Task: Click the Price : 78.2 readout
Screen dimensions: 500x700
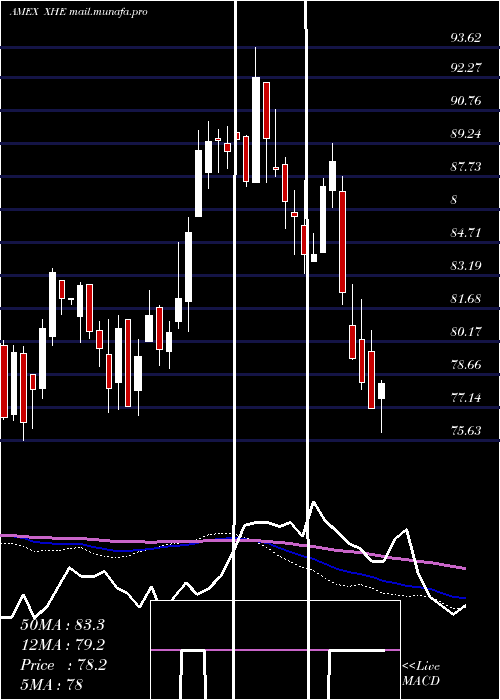Action: 63,665
